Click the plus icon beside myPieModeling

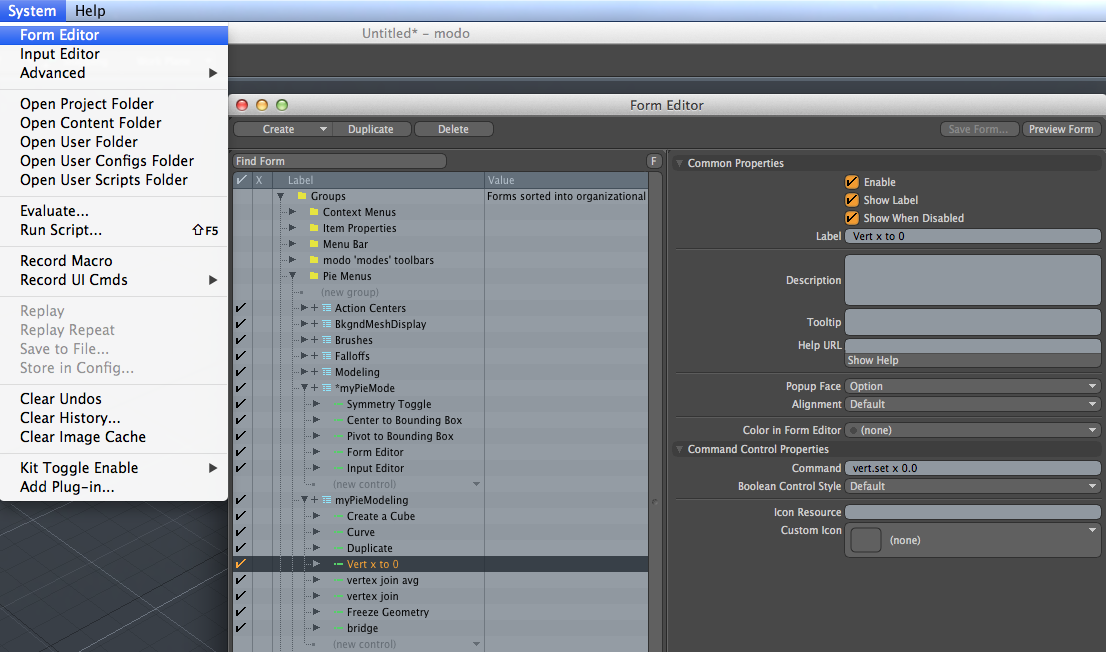click(x=315, y=500)
